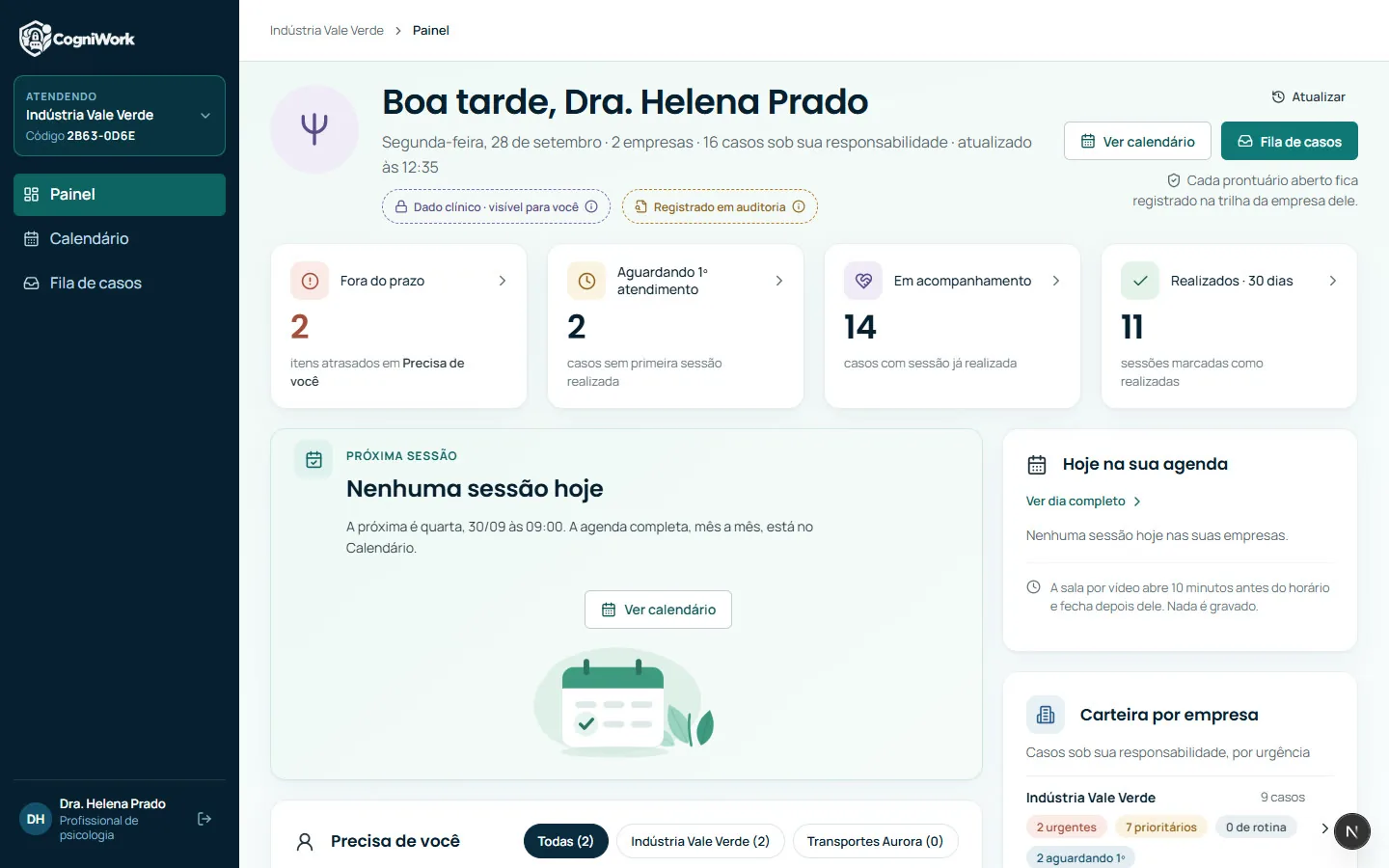Click the logout icon beside Dra. Helena Prado
Image resolution: width=1389 pixels, height=868 pixels.
[204, 819]
